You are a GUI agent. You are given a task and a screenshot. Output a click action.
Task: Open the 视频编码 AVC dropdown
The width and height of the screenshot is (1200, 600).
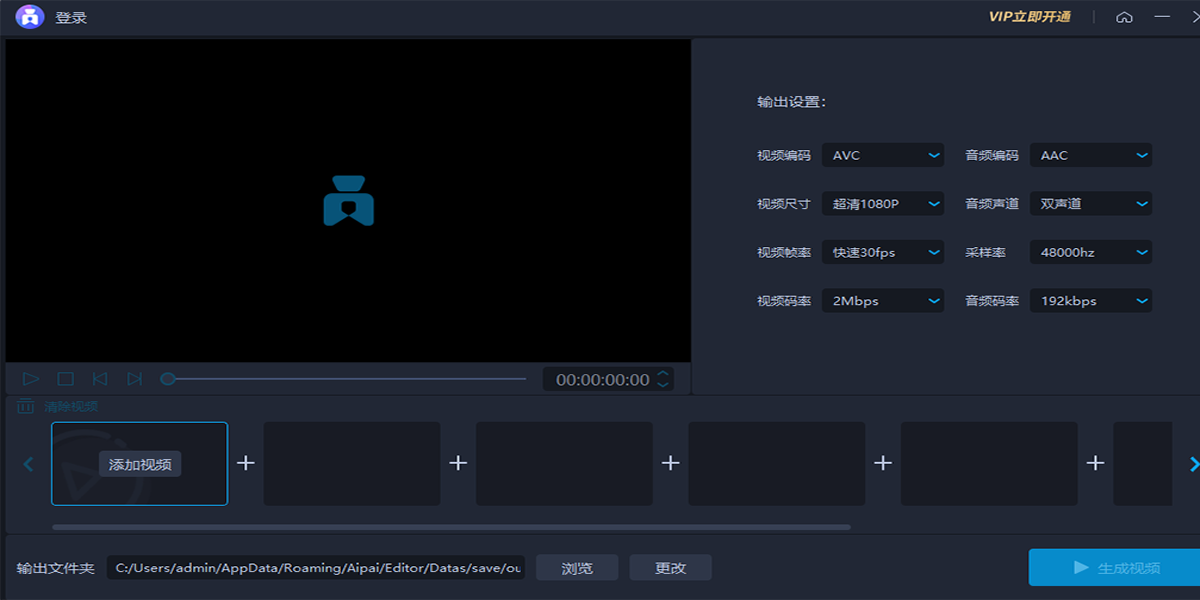(x=882, y=155)
